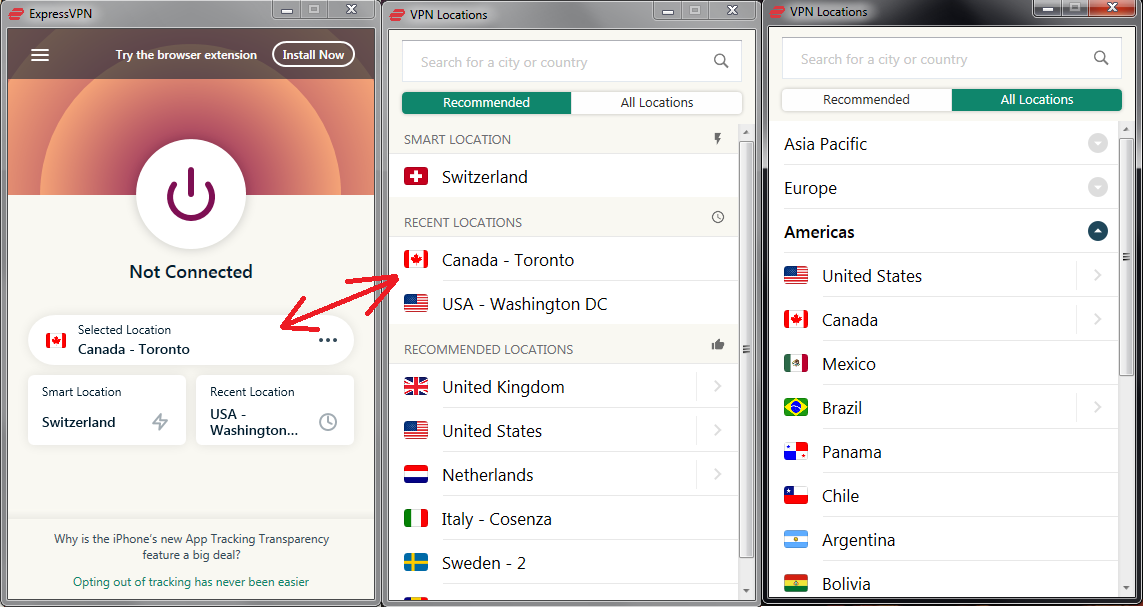The image size is (1143, 607).
Task: Click the Italy flag icon
Action: point(416,519)
